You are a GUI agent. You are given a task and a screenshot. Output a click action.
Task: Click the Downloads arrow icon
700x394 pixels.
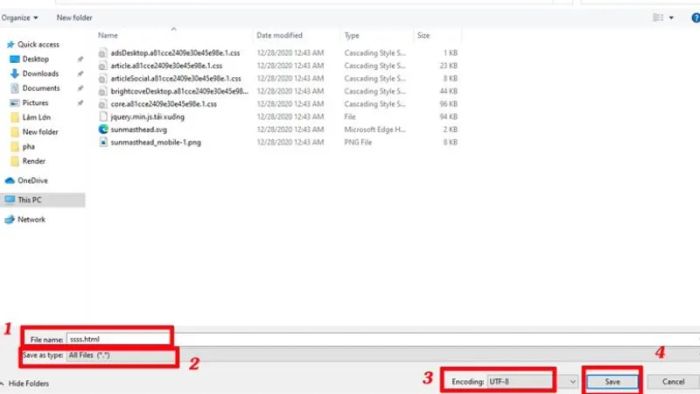pyautogui.click(x=14, y=74)
